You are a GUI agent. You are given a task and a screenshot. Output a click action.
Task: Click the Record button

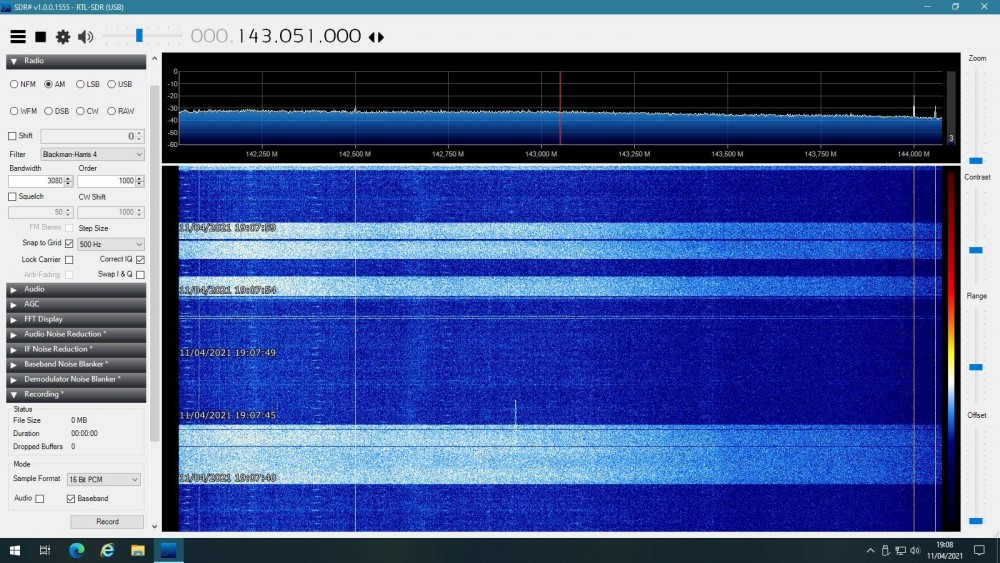(x=107, y=522)
